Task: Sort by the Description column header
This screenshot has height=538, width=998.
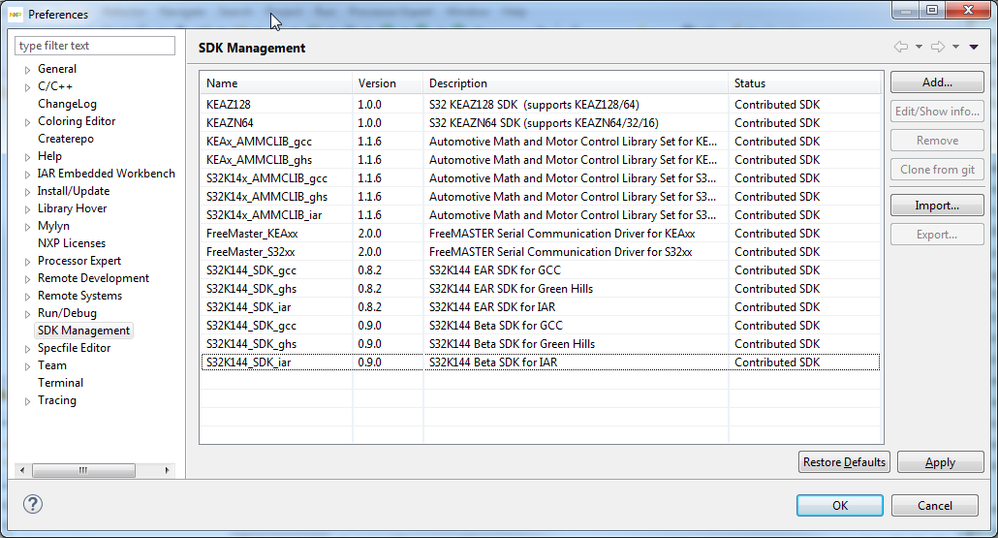Action: click(575, 83)
